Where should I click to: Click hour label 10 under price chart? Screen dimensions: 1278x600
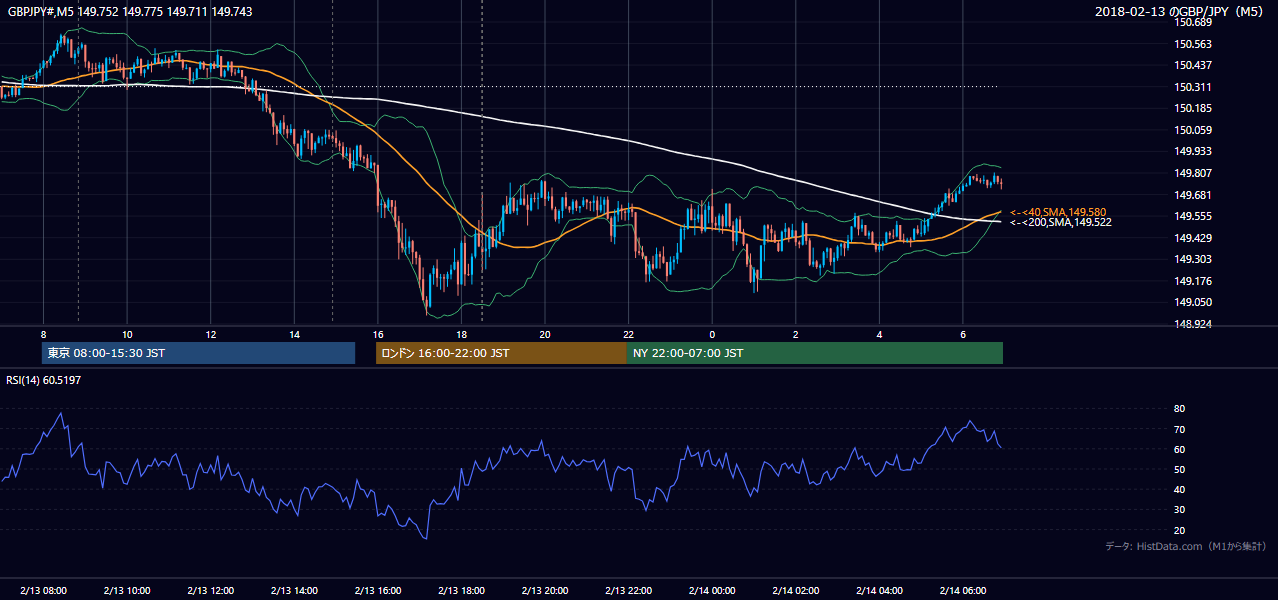(x=127, y=334)
